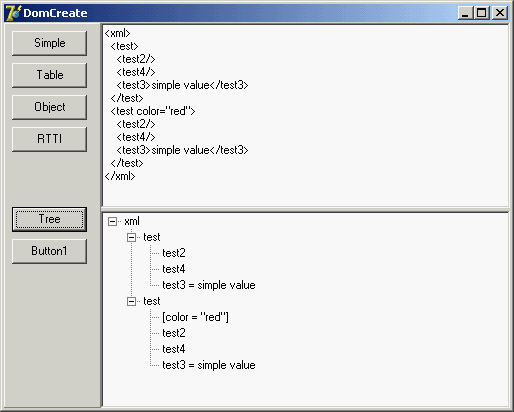Select test4 under the second test node
514x412 pixels.
174,349
